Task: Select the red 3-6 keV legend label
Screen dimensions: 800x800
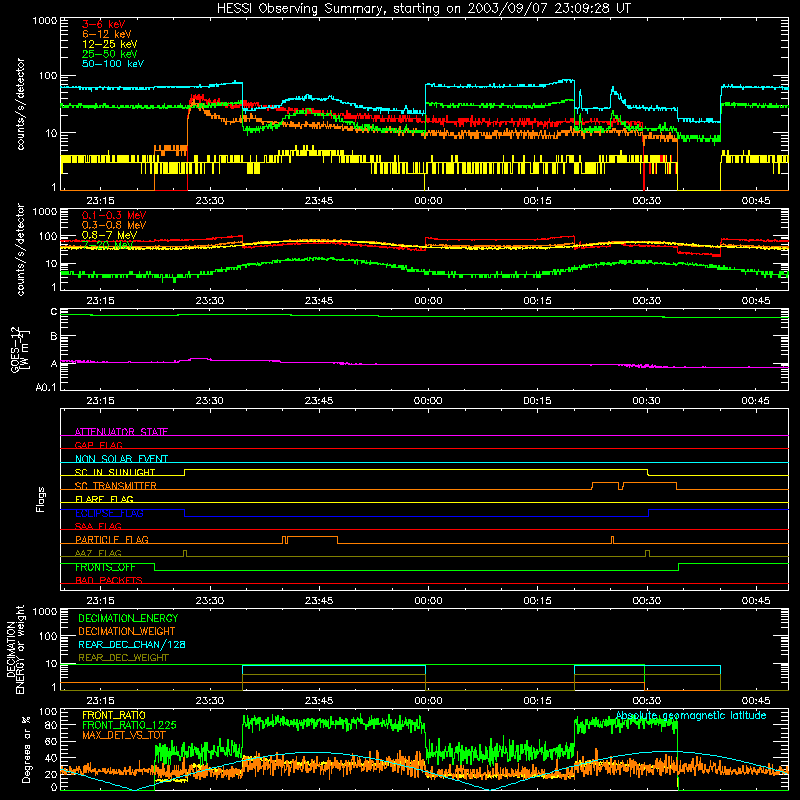Action: (104, 24)
